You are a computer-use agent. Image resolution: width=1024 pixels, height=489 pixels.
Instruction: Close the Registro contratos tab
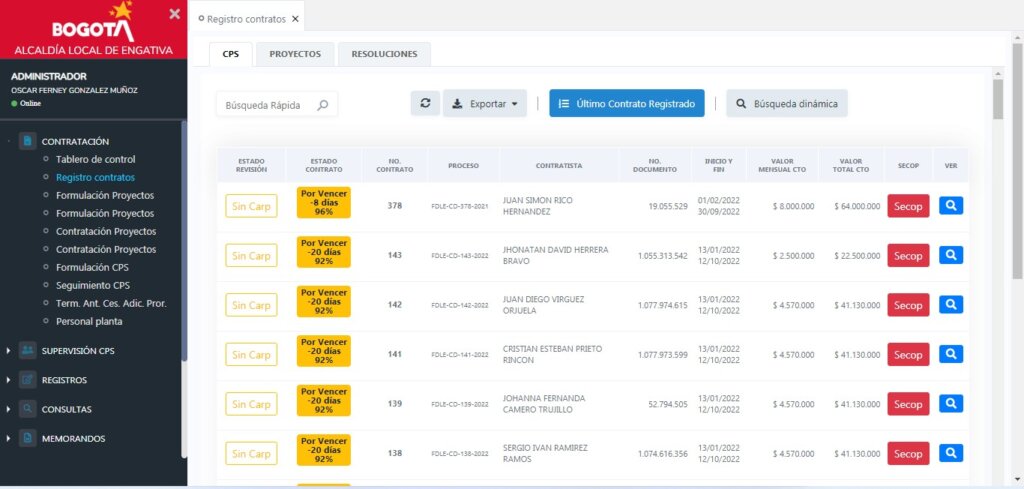[x=295, y=19]
